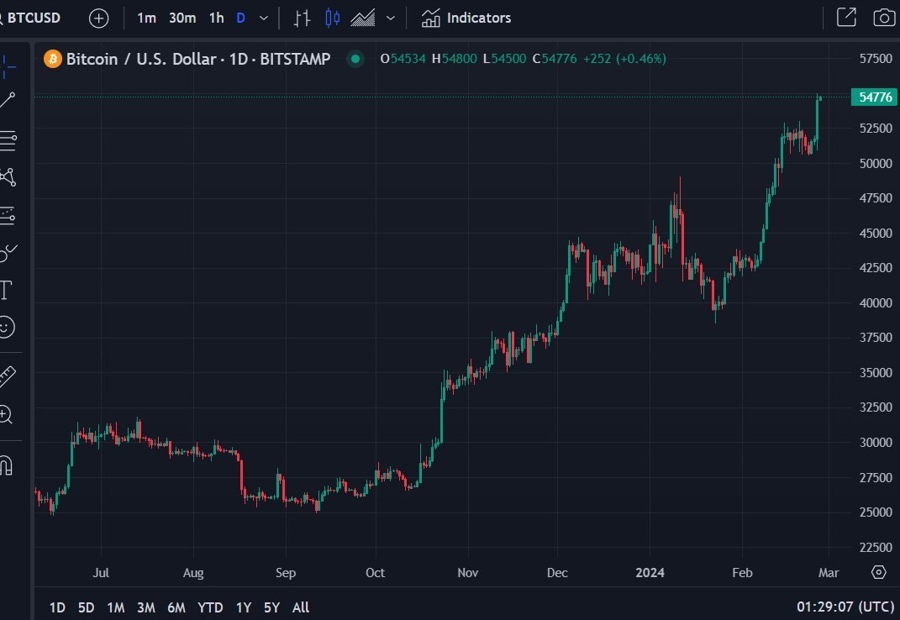Set range to 5D
Image resolution: width=900 pixels, height=620 pixels.
(86, 607)
